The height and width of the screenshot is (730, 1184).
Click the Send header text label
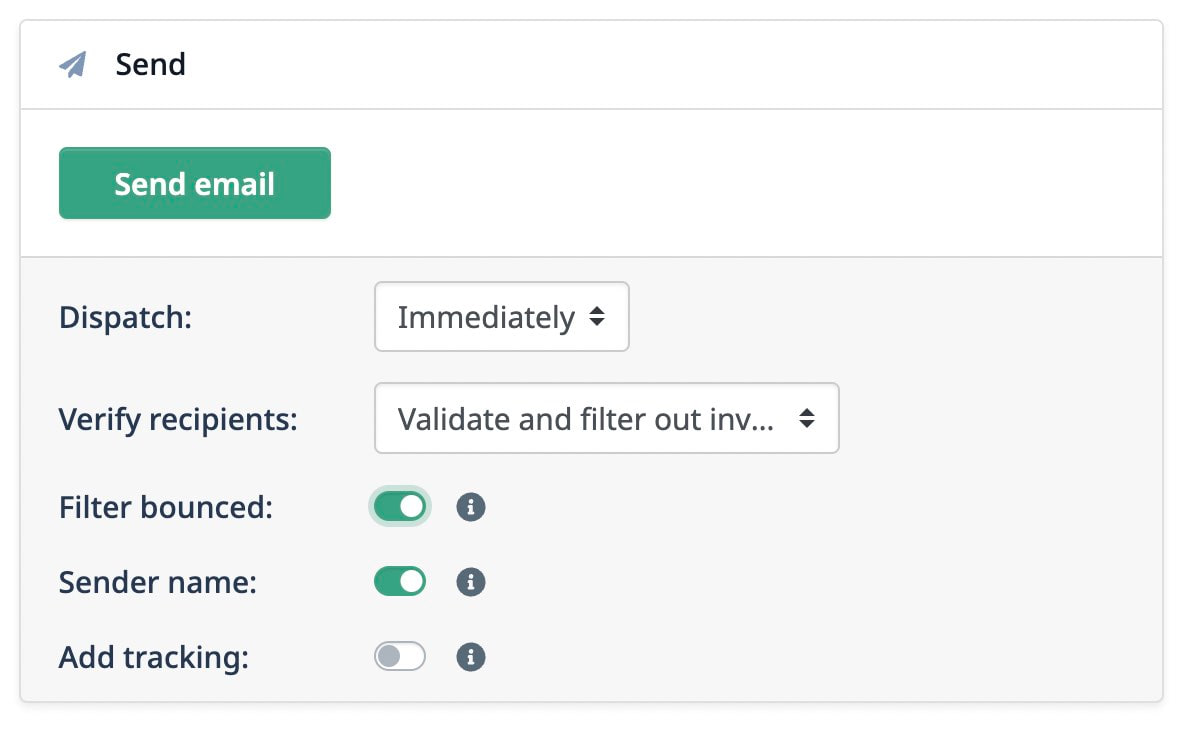pos(151,63)
